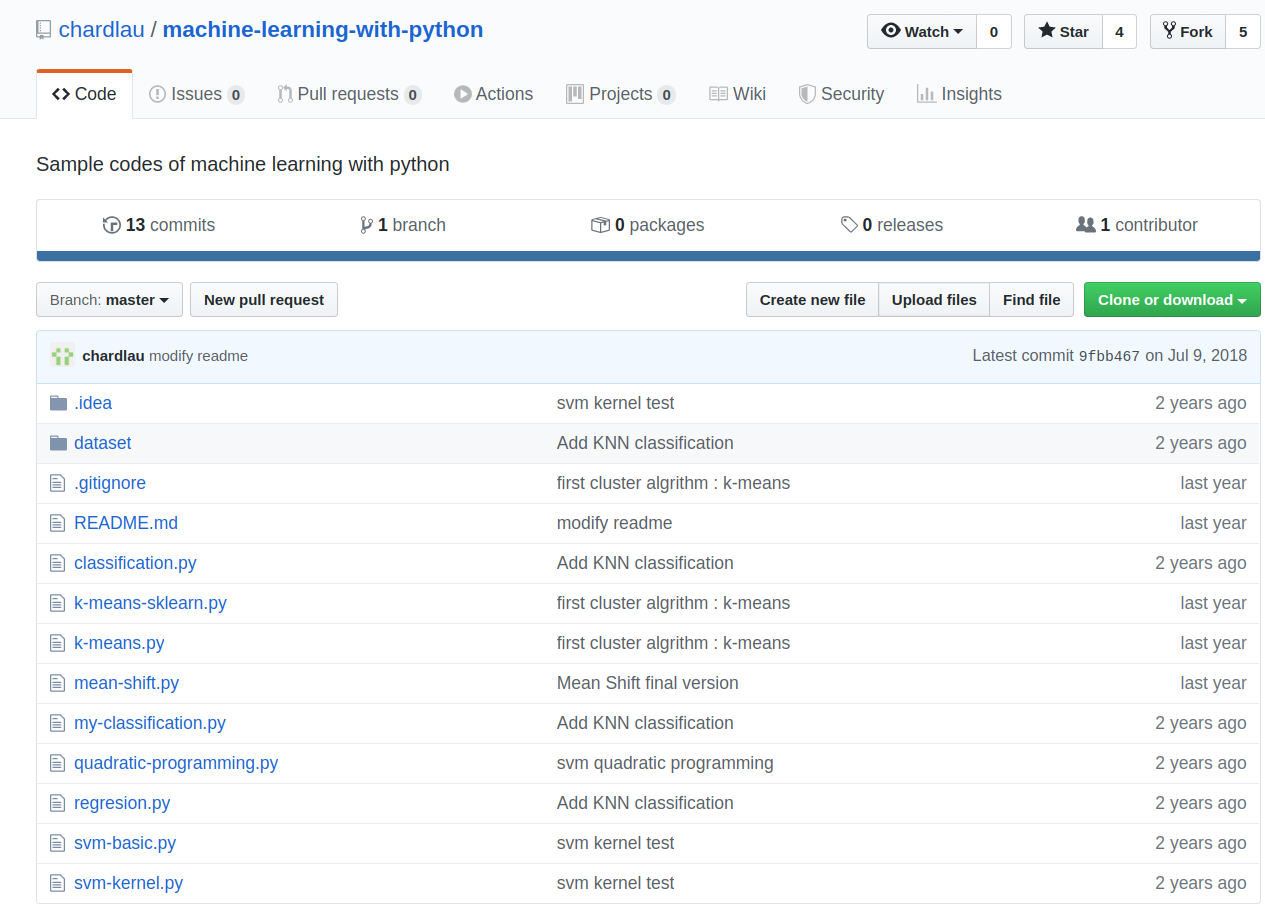
Task: Click the repository book icon beside chardlau
Action: pos(43,30)
